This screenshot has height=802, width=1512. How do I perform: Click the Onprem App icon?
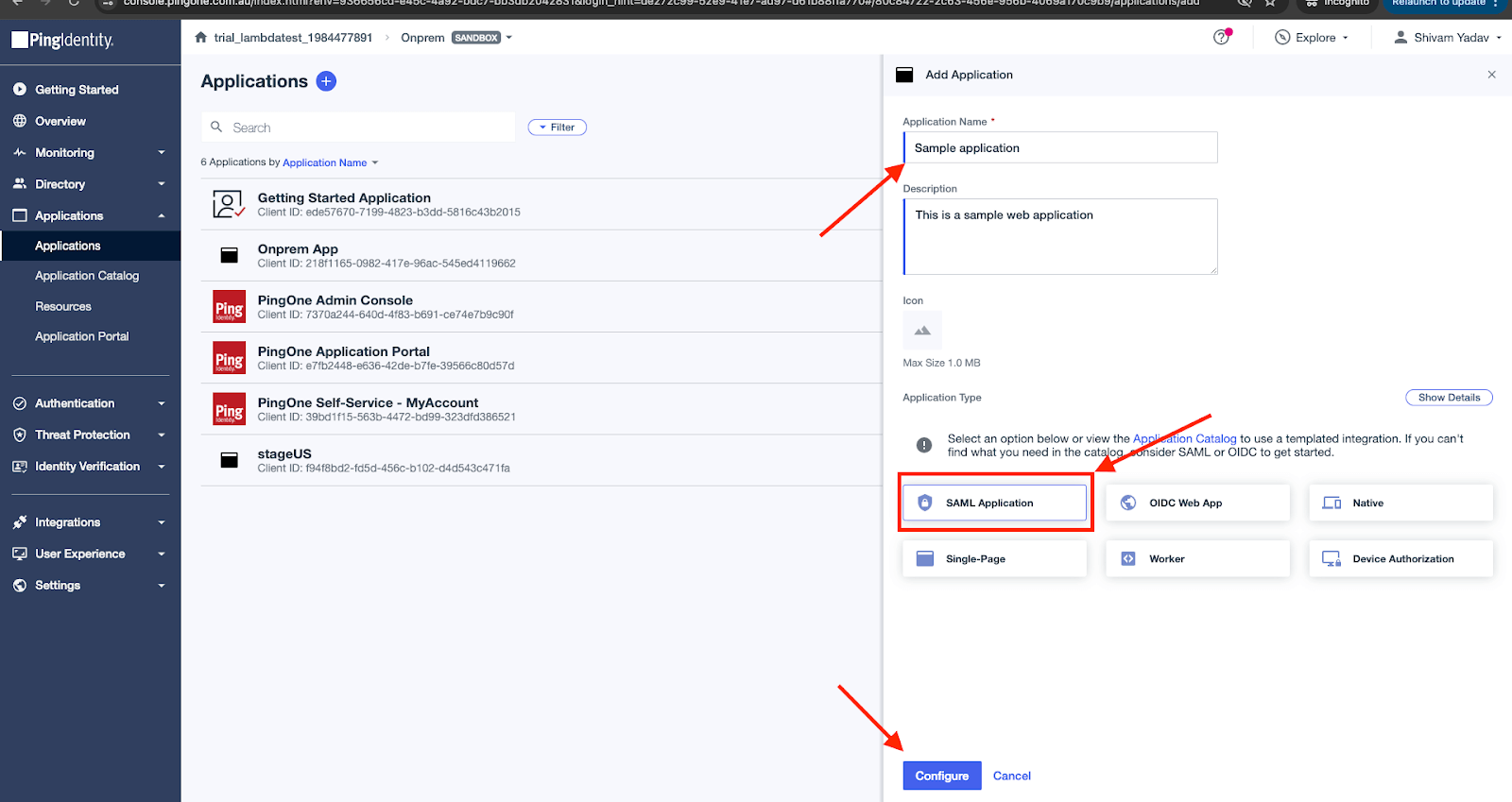[x=229, y=255]
